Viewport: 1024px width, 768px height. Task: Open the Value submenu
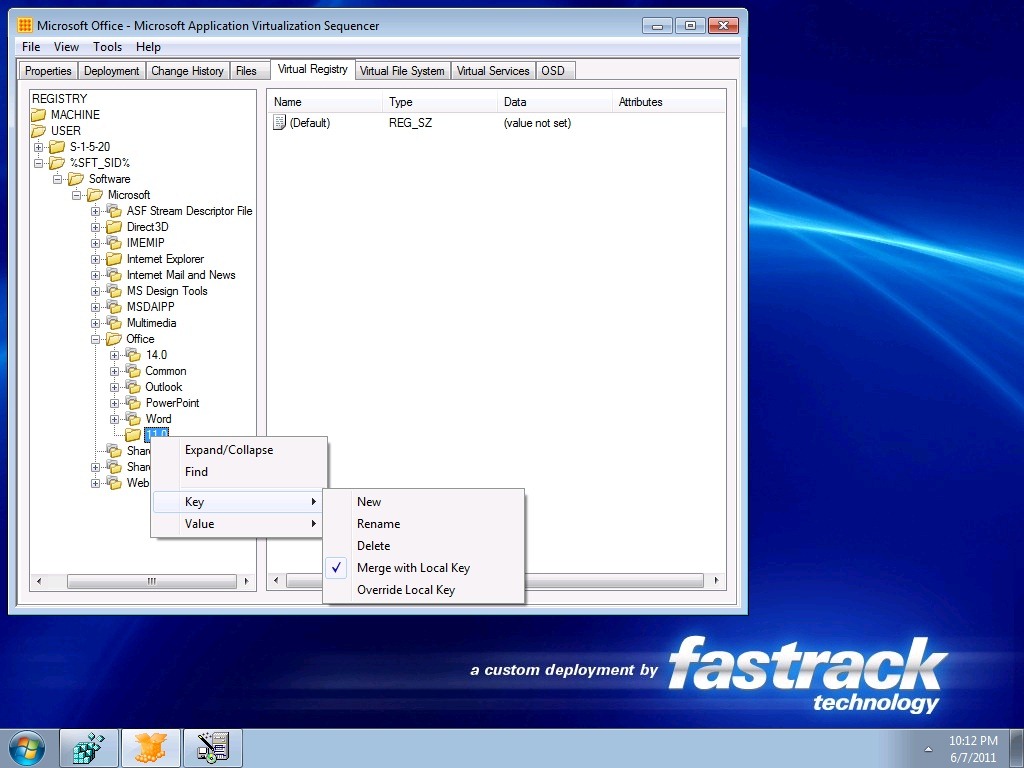pos(238,524)
